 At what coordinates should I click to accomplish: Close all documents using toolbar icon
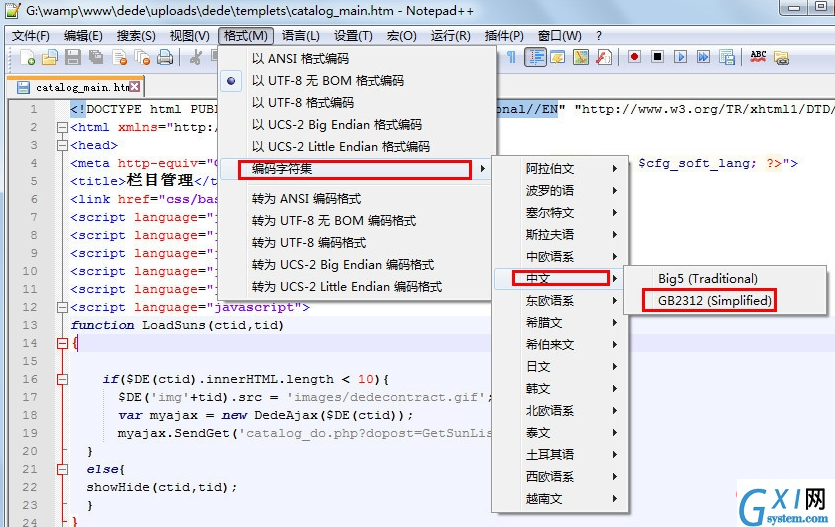click(x=142, y=57)
